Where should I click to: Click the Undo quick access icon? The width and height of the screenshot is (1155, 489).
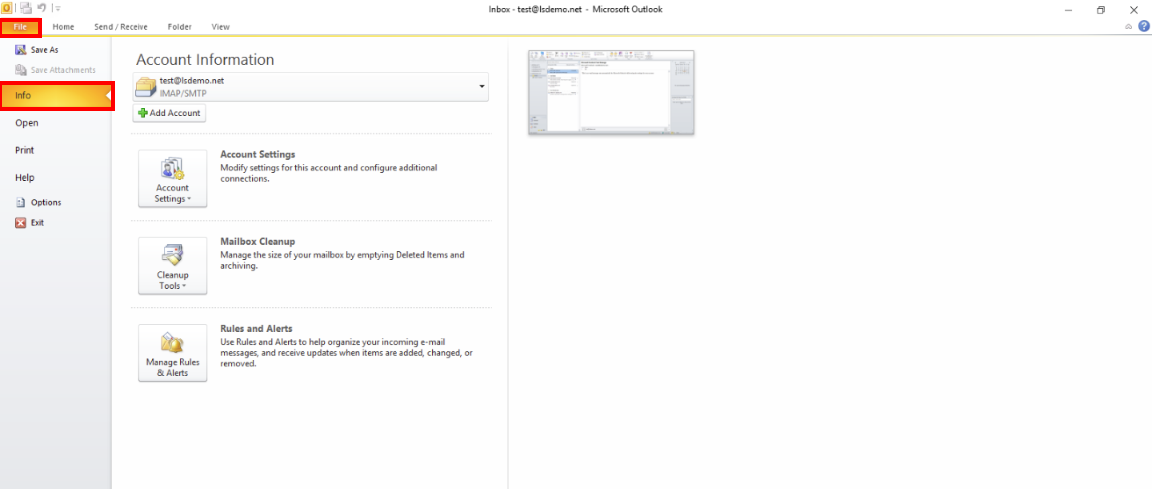(x=42, y=8)
